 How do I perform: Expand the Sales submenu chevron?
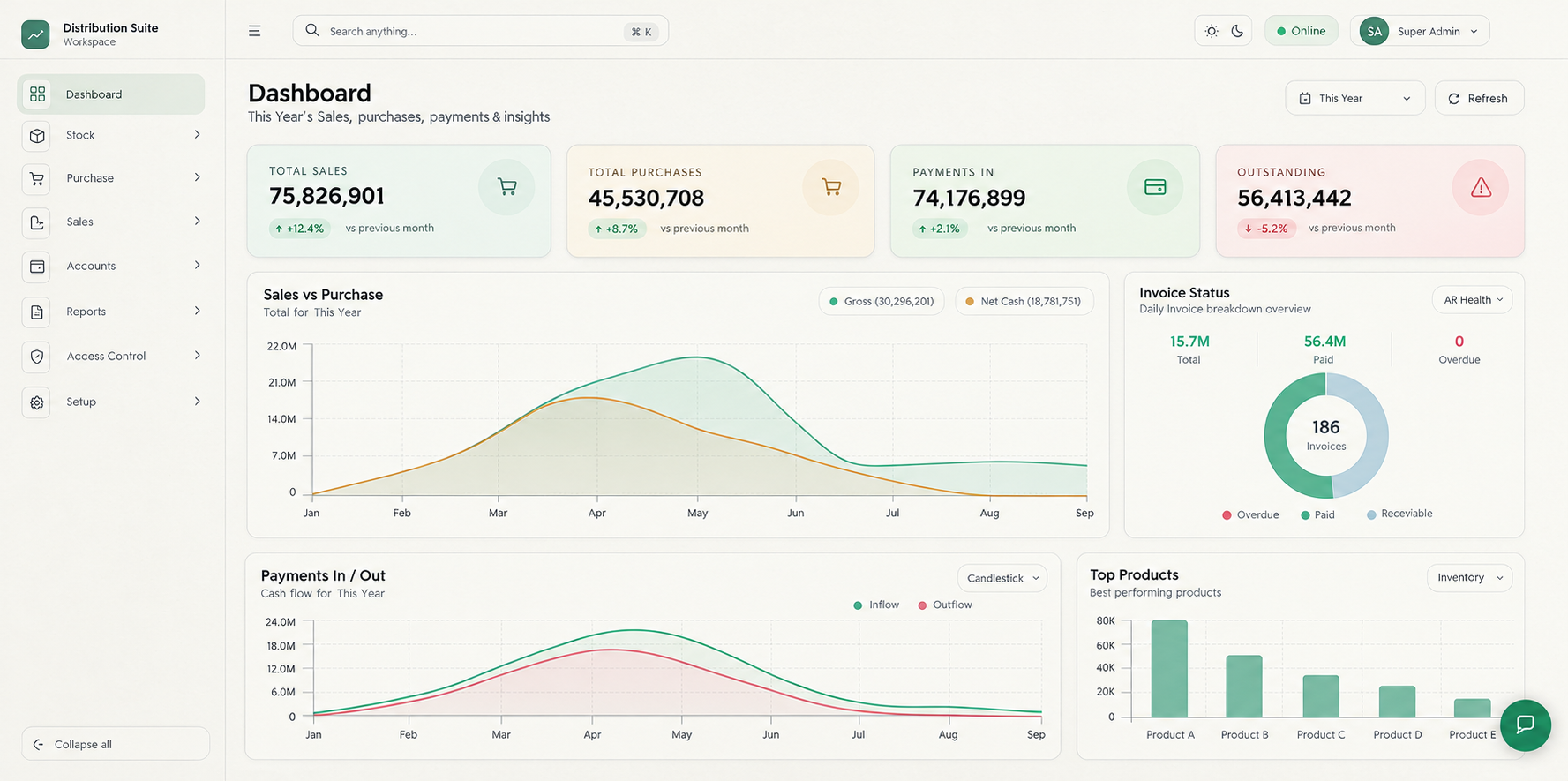(x=197, y=222)
